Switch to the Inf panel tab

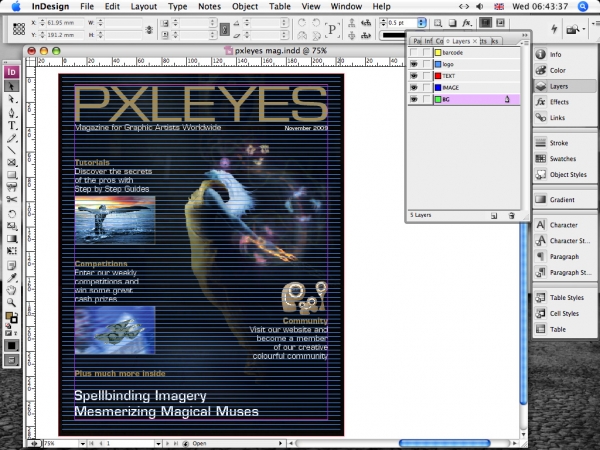click(428, 41)
